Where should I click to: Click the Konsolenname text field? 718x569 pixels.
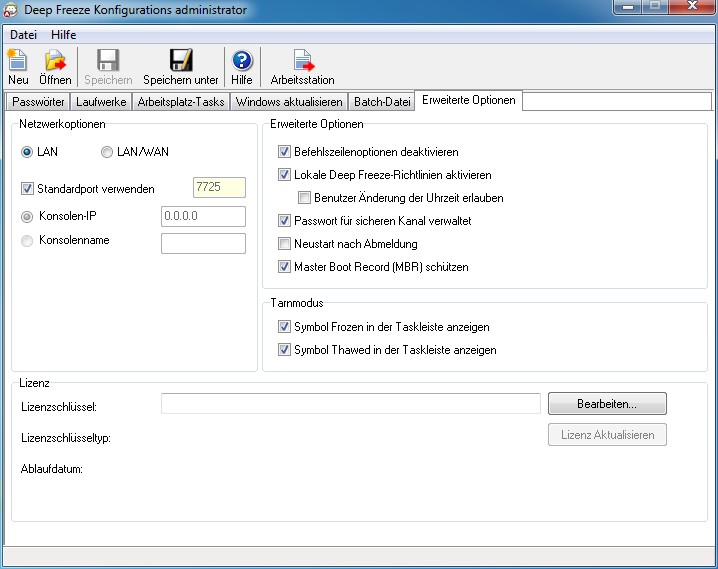(203, 244)
